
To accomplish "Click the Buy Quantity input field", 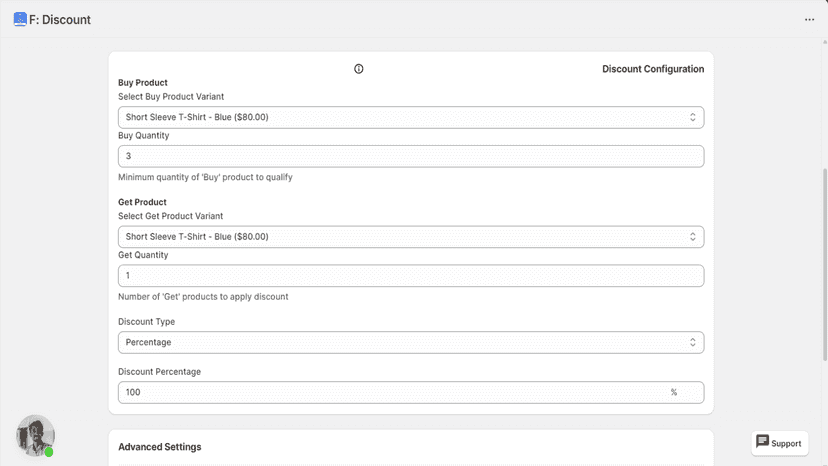I will 411,156.
